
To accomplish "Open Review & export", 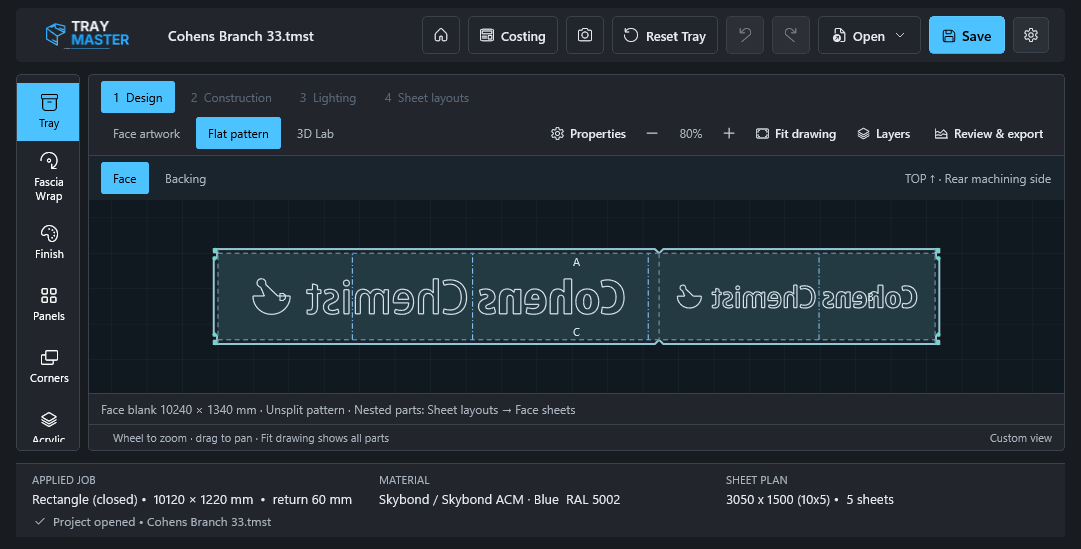I will coord(989,133).
